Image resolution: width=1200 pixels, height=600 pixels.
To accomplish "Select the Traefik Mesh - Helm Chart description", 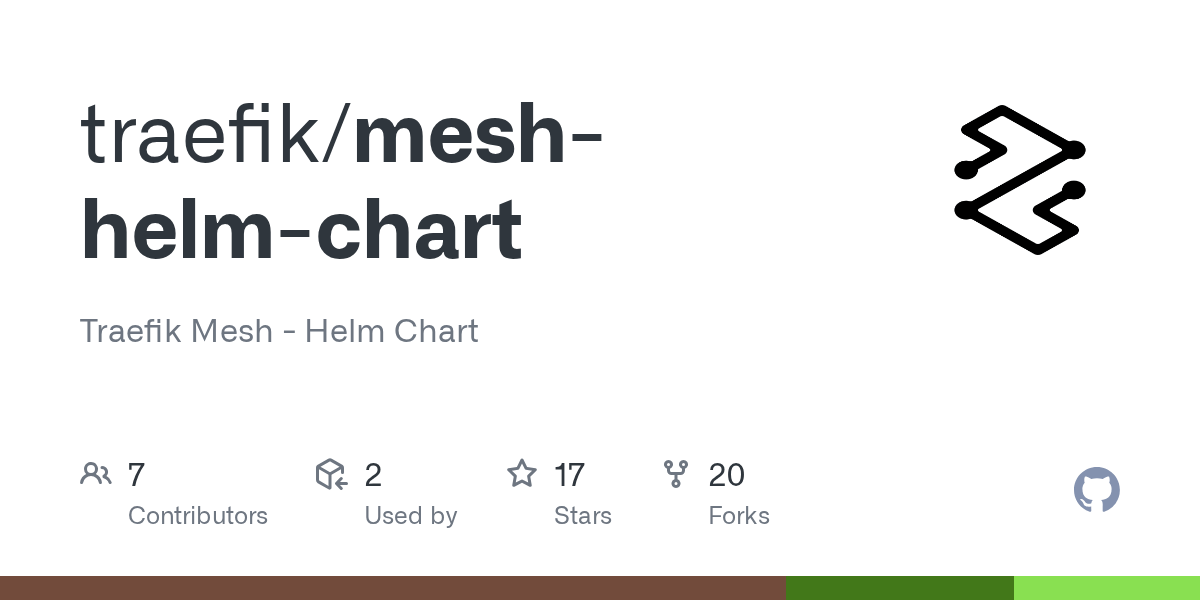I will click(279, 331).
